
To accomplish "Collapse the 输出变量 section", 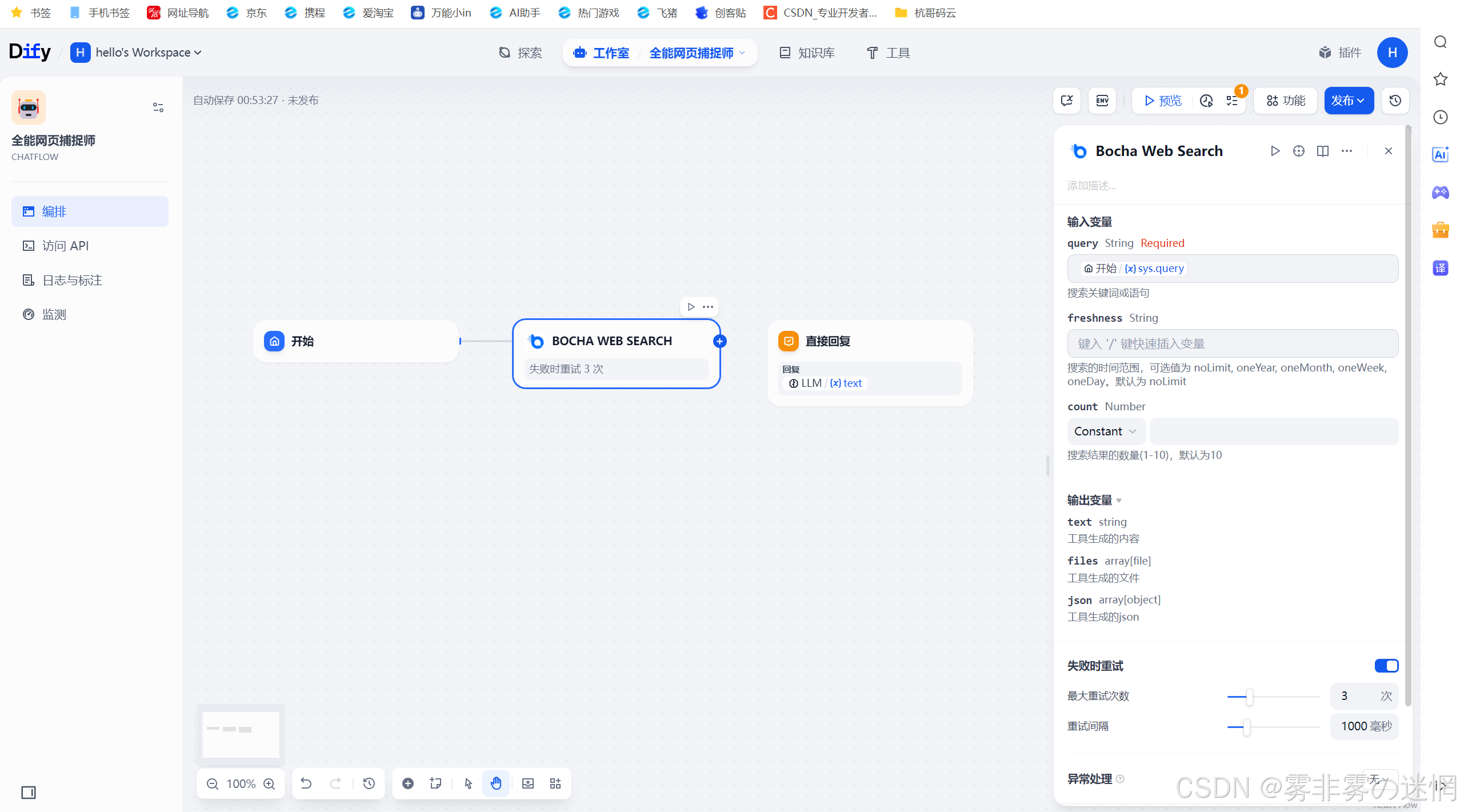I will pos(1095,500).
